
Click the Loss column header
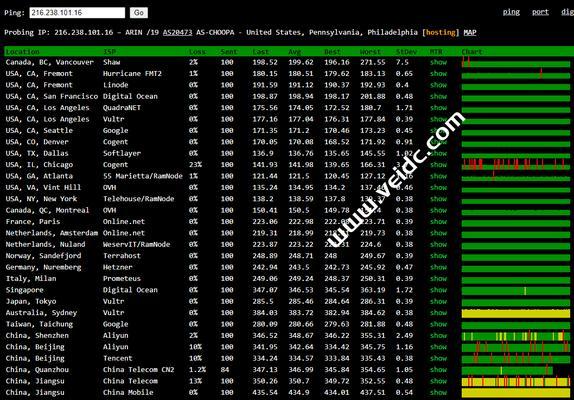coord(197,52)
